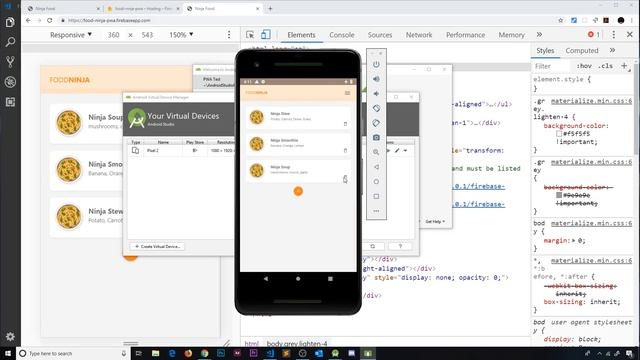Switch to the Elements tab
This screenshot has height=360, width=640.
[x=301, y=35]
